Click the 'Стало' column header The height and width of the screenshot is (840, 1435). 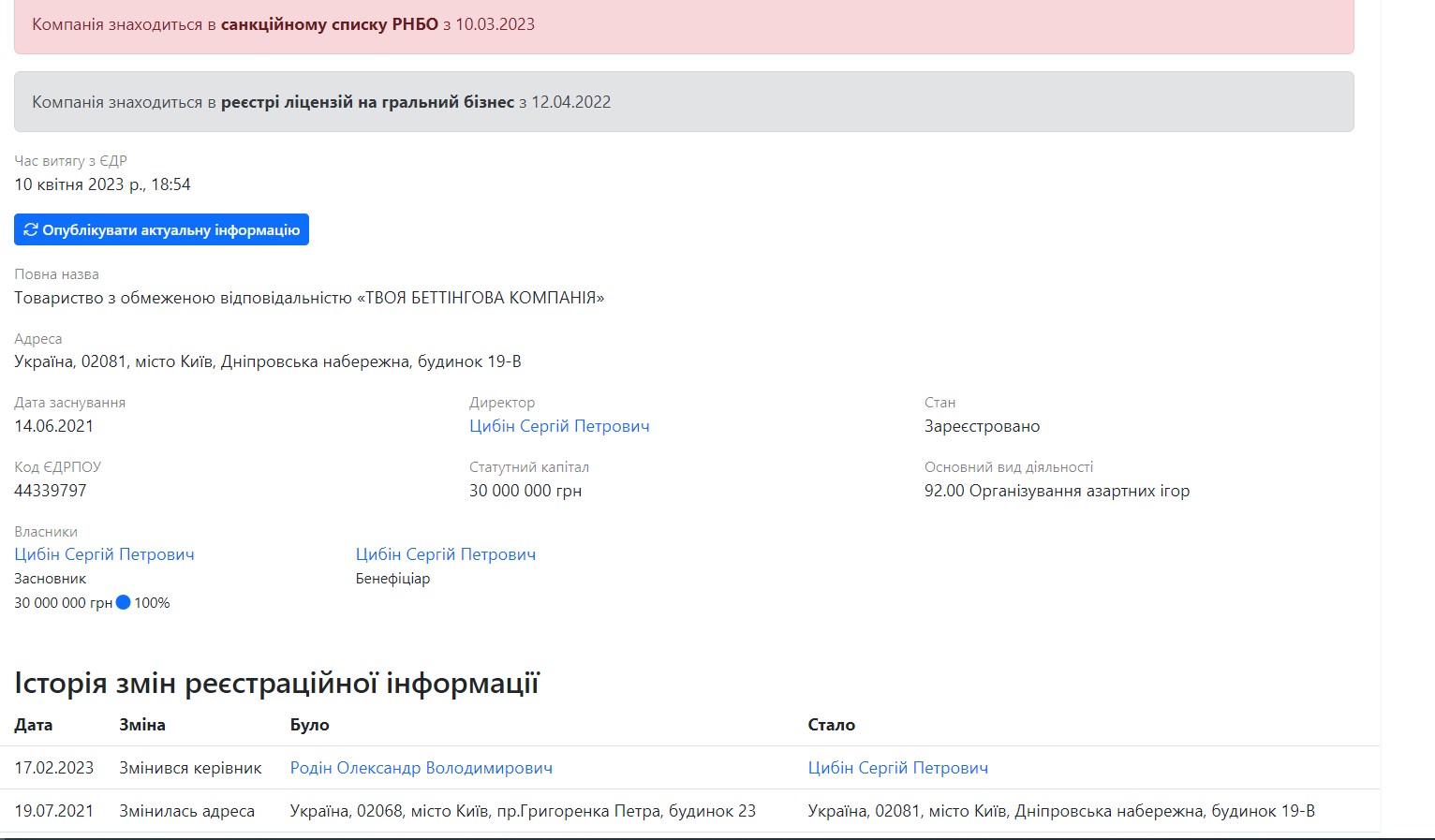[x=831, y=725]
